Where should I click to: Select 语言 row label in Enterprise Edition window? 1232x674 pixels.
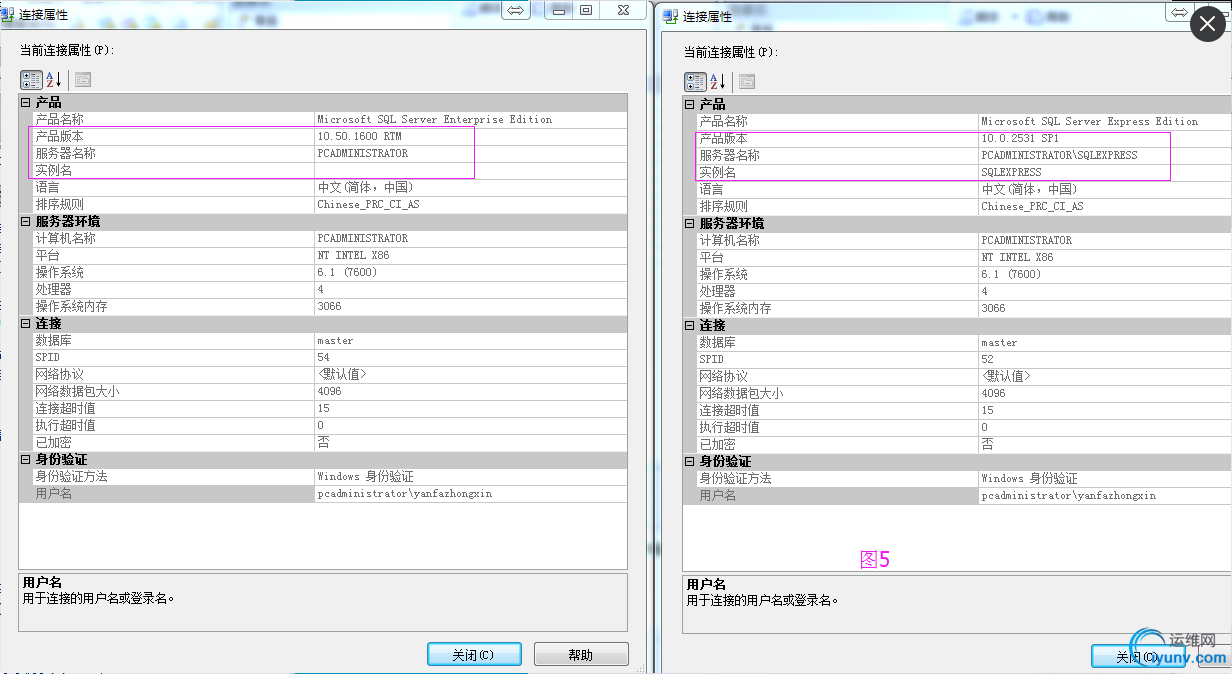[47, 187]
